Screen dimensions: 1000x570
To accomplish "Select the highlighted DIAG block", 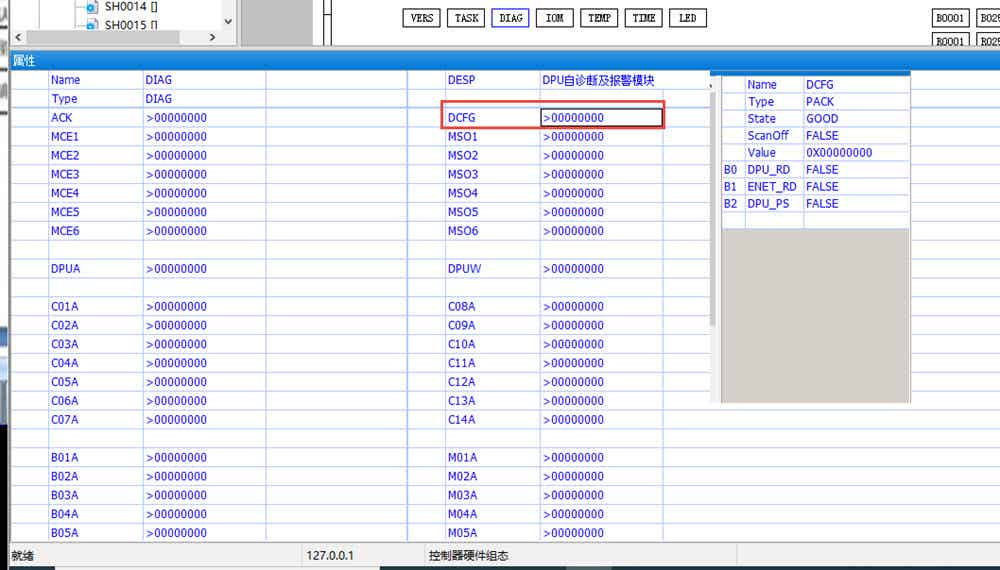I will coord(510,18).
